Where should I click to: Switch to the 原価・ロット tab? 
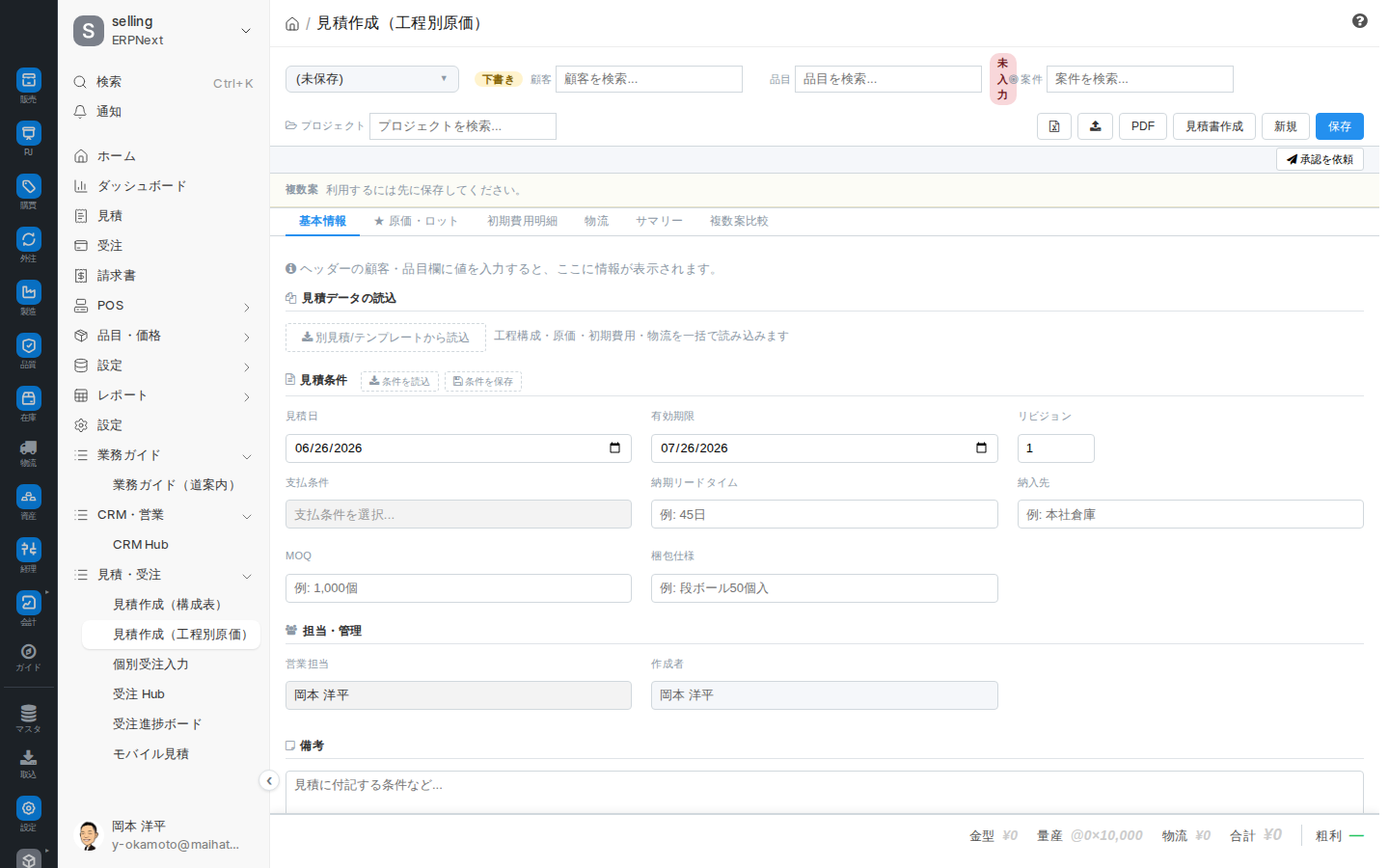pos(416,221)
